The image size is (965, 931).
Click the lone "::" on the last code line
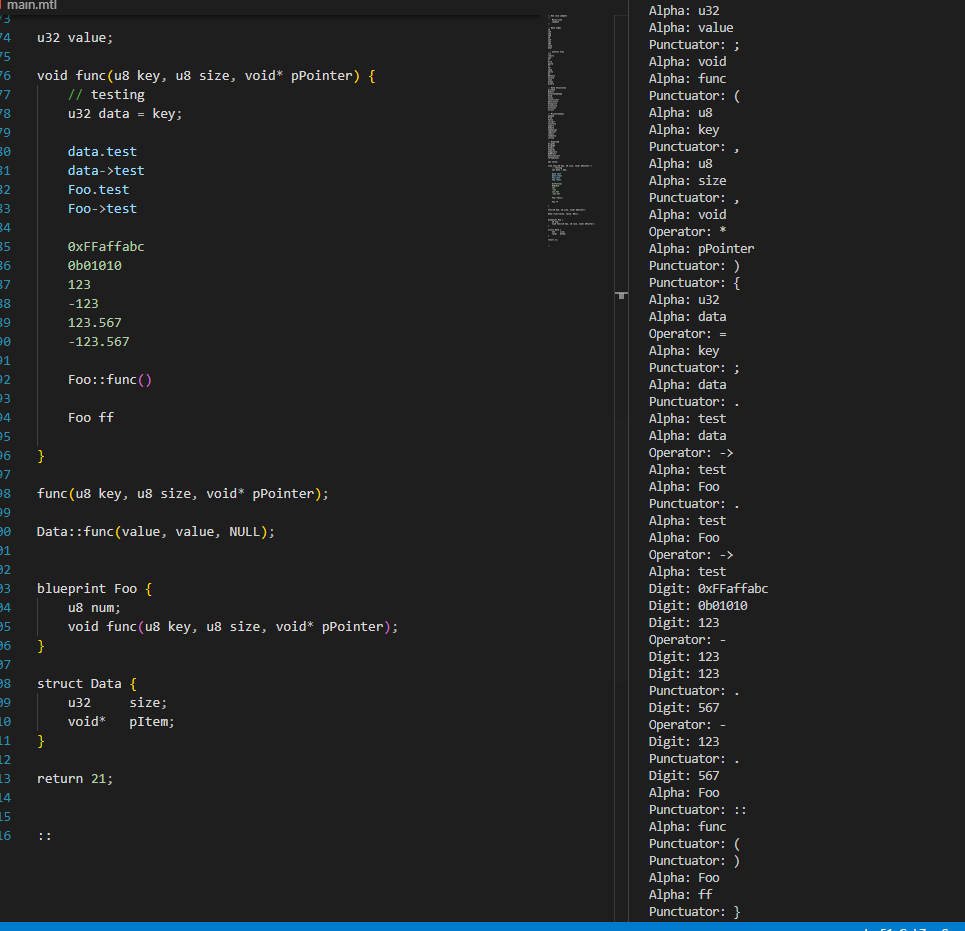point(44,836)
